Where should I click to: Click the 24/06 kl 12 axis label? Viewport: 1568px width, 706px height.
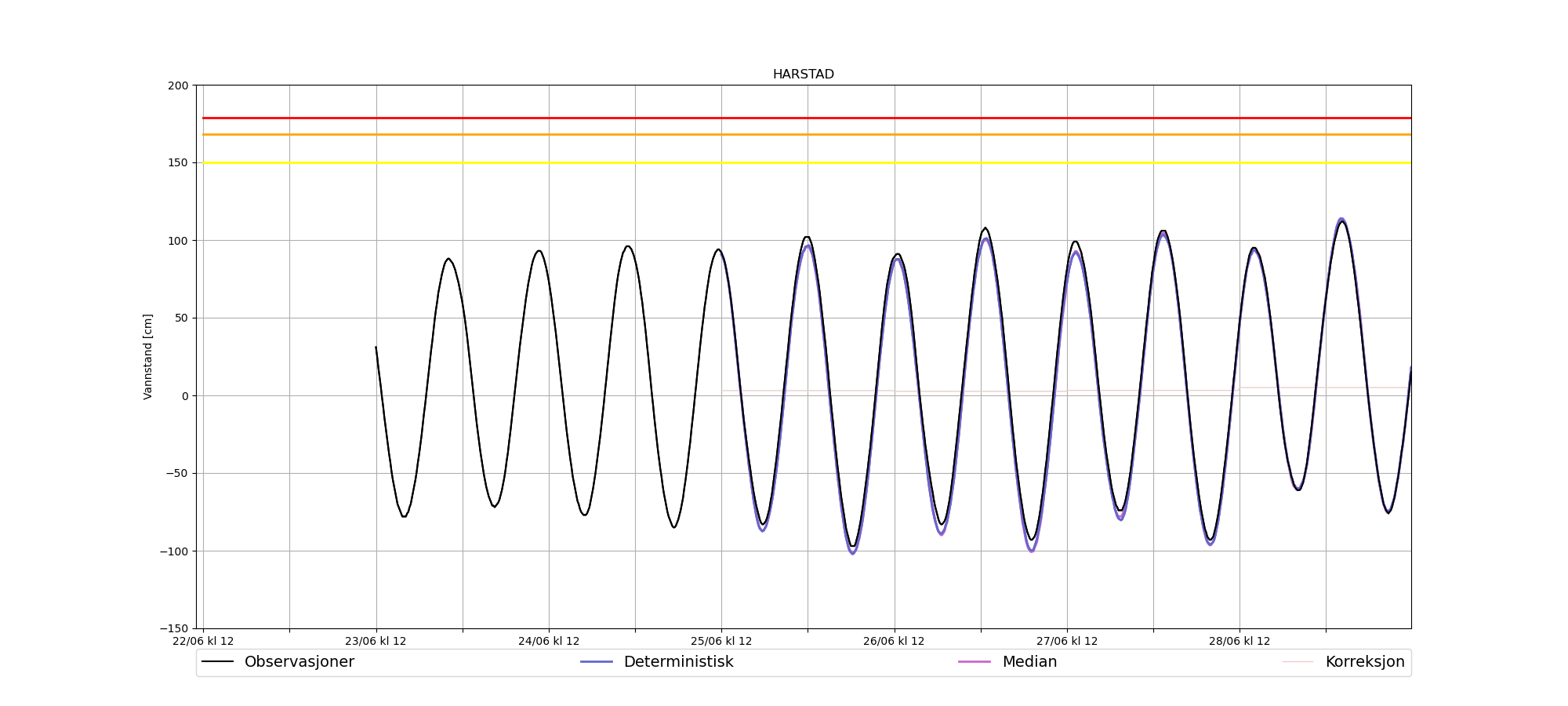click(549, 642)
